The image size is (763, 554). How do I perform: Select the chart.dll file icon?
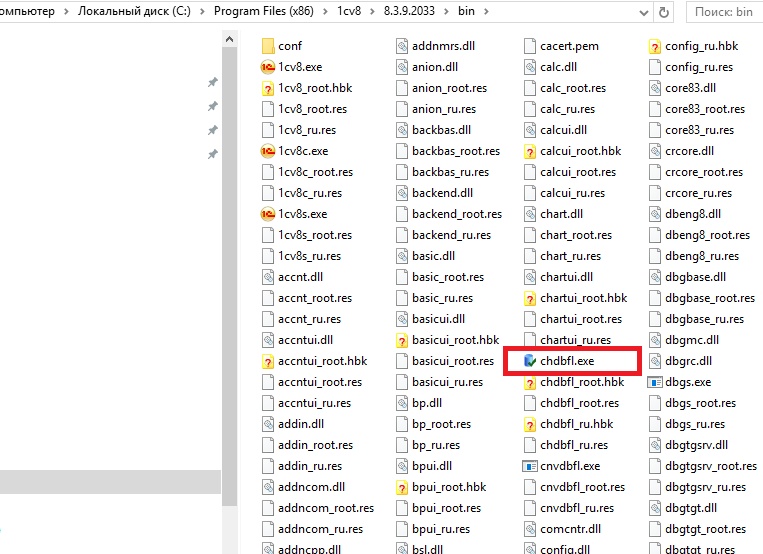(530, 214)
